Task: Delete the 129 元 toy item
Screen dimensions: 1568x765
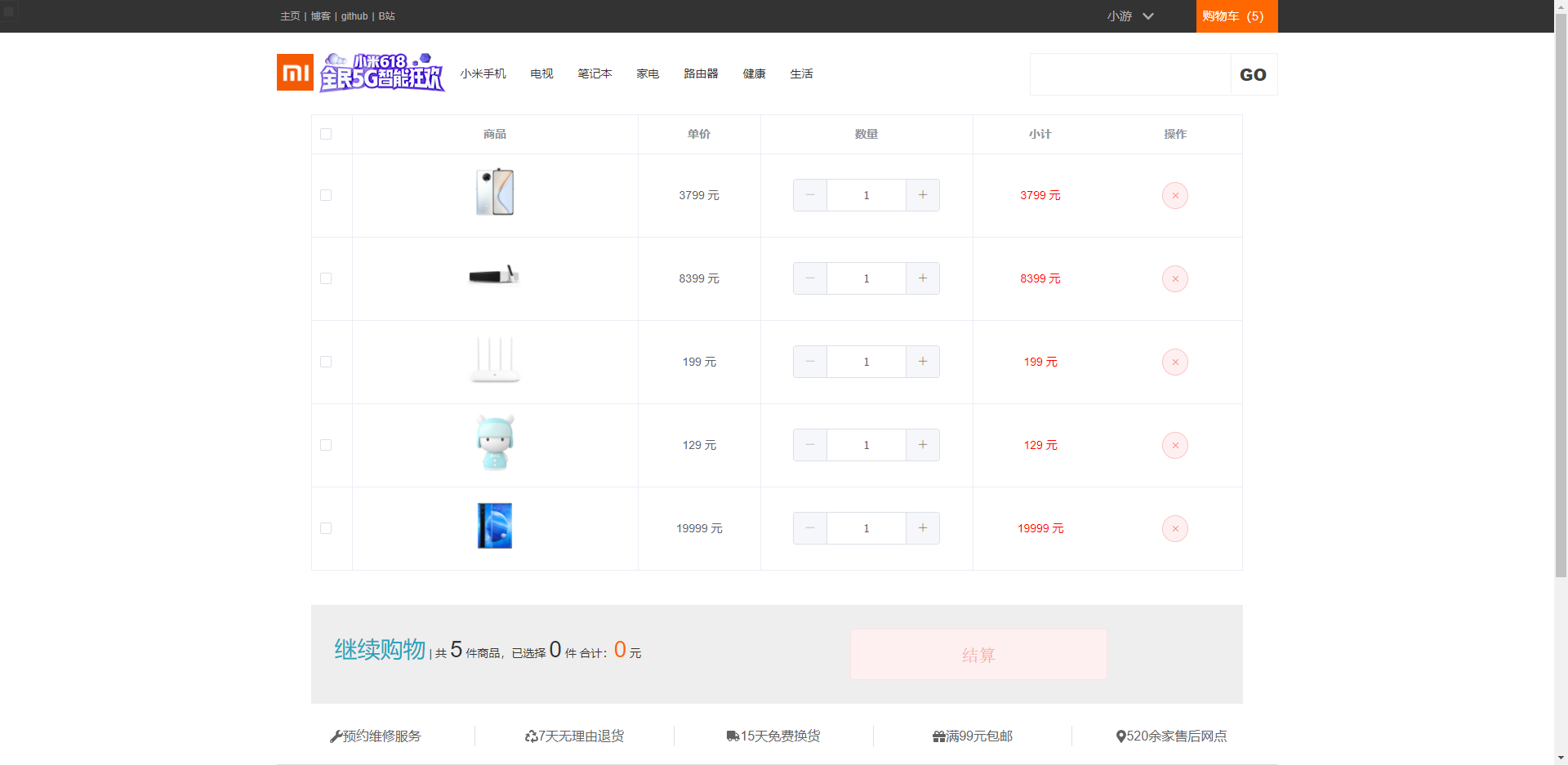Action: click(1174, 445)
